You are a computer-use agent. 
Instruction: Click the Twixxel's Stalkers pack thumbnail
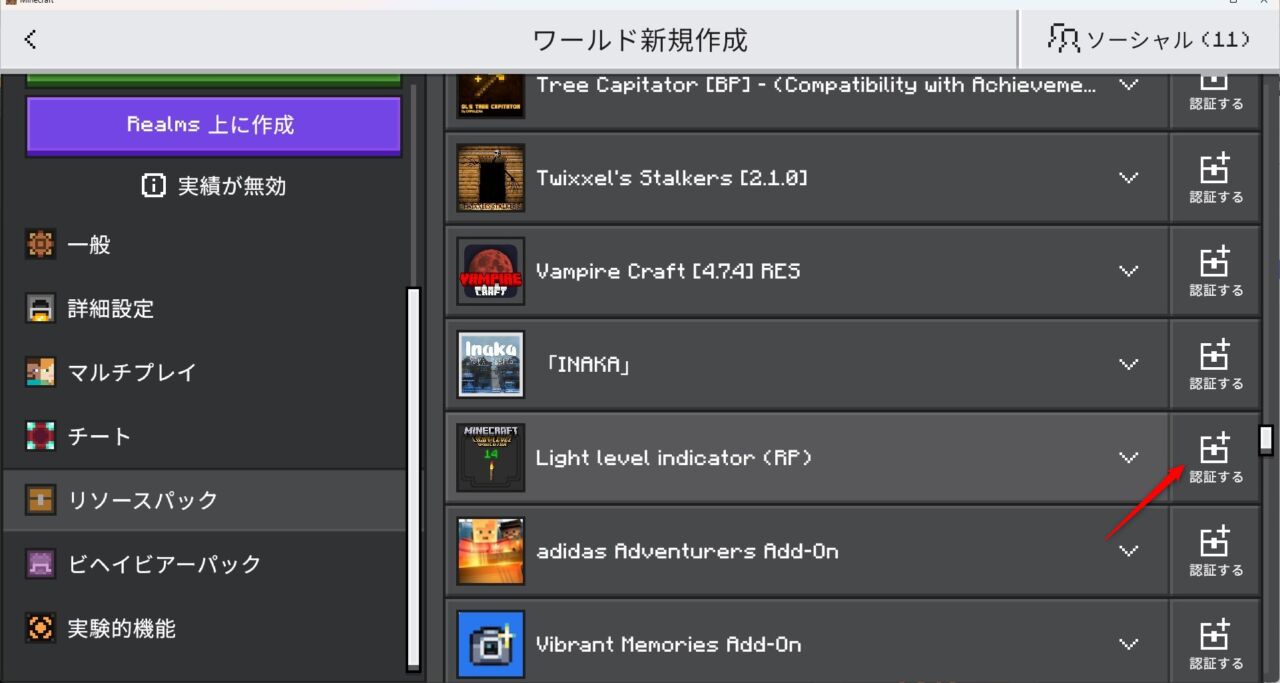tap(491, 178)
